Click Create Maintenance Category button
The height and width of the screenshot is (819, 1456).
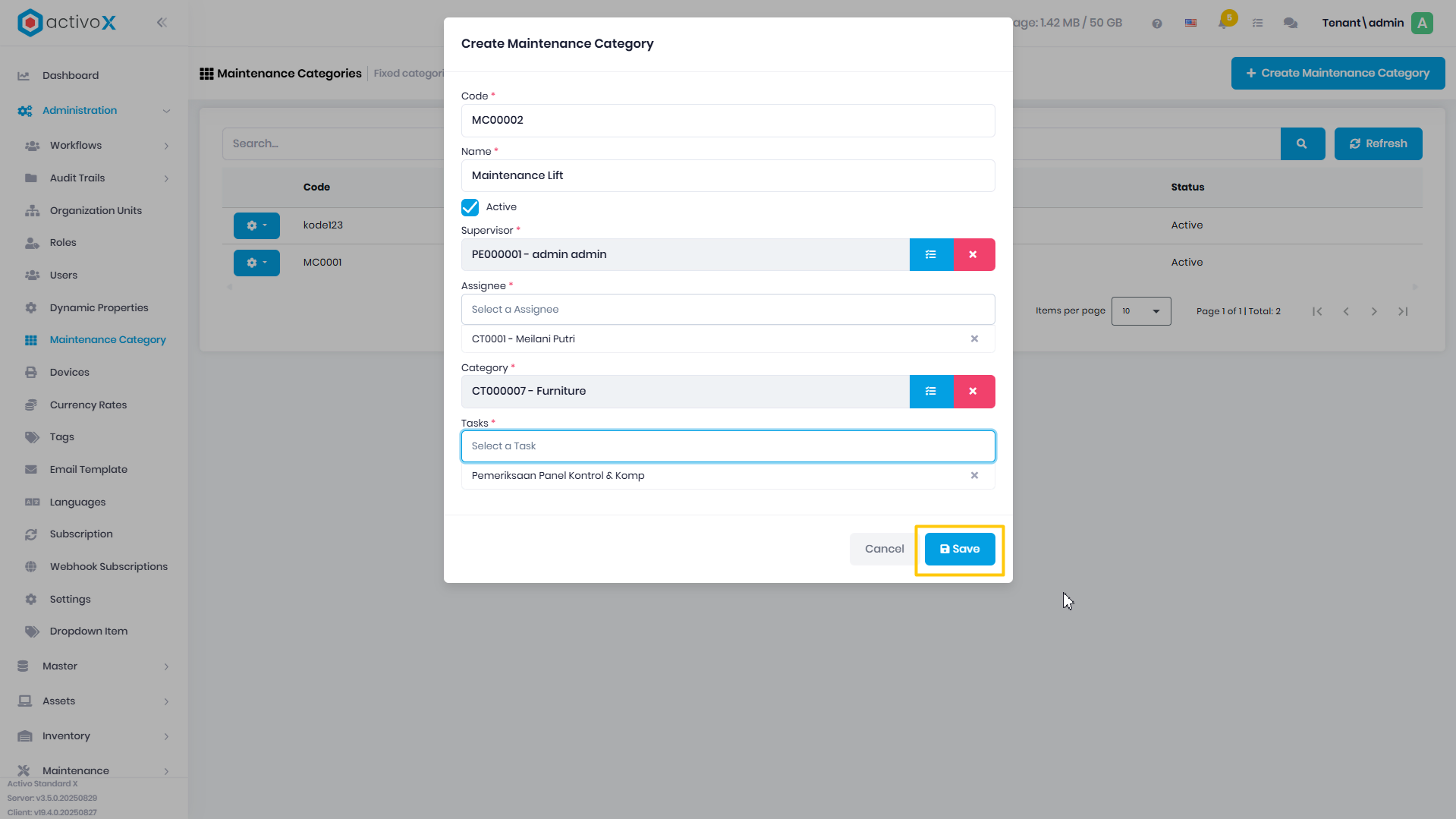pyautogui.click(x=1338, y=74)
